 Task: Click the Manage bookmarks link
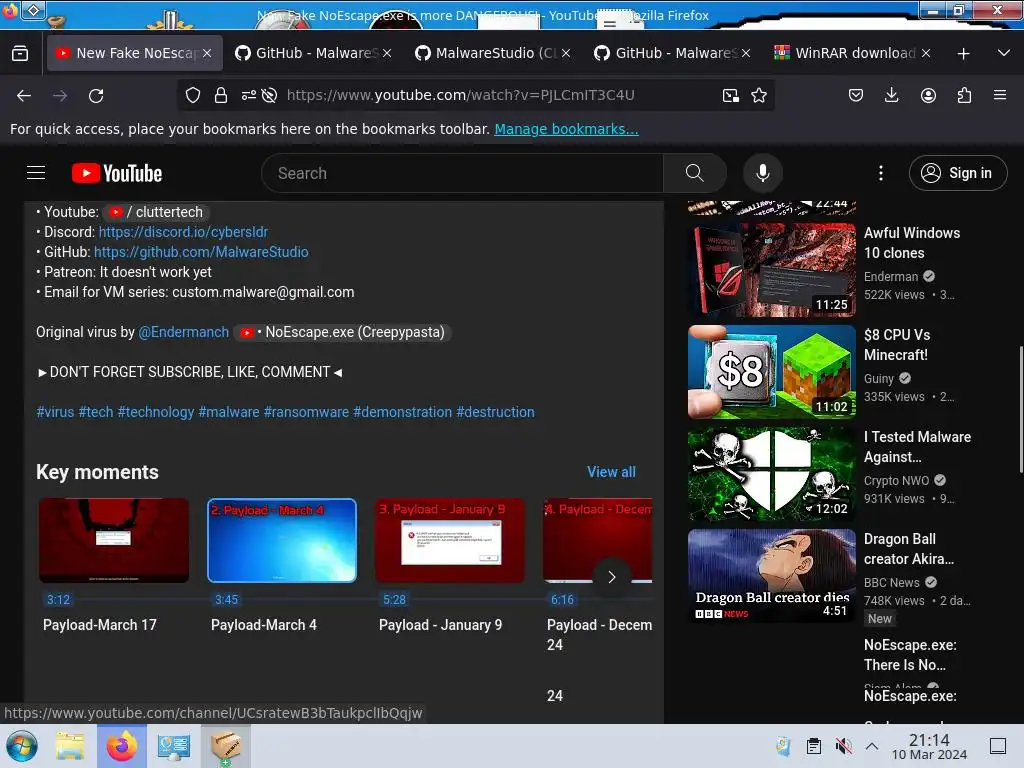point(566,129)
